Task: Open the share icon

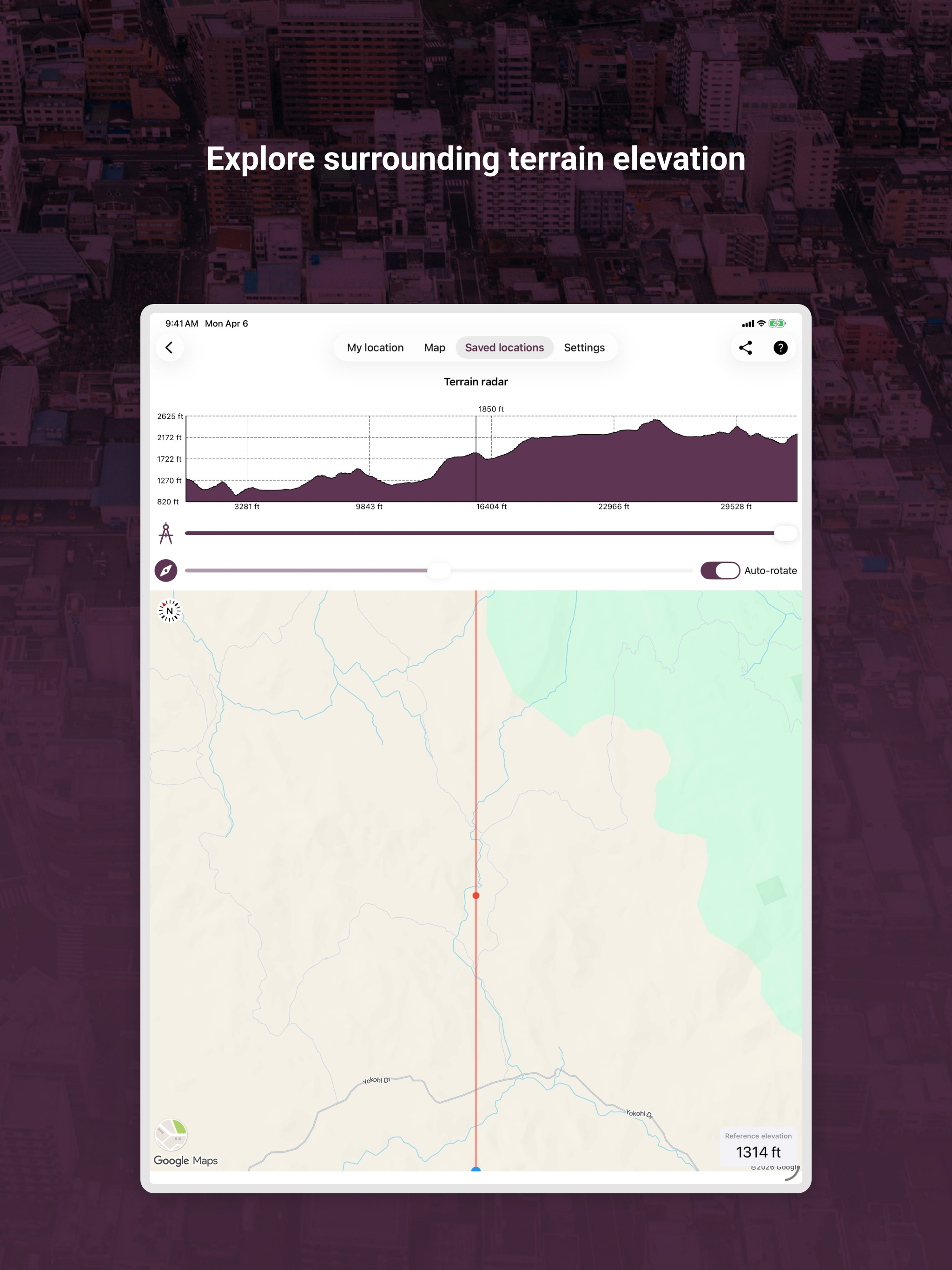Action: 745,347
